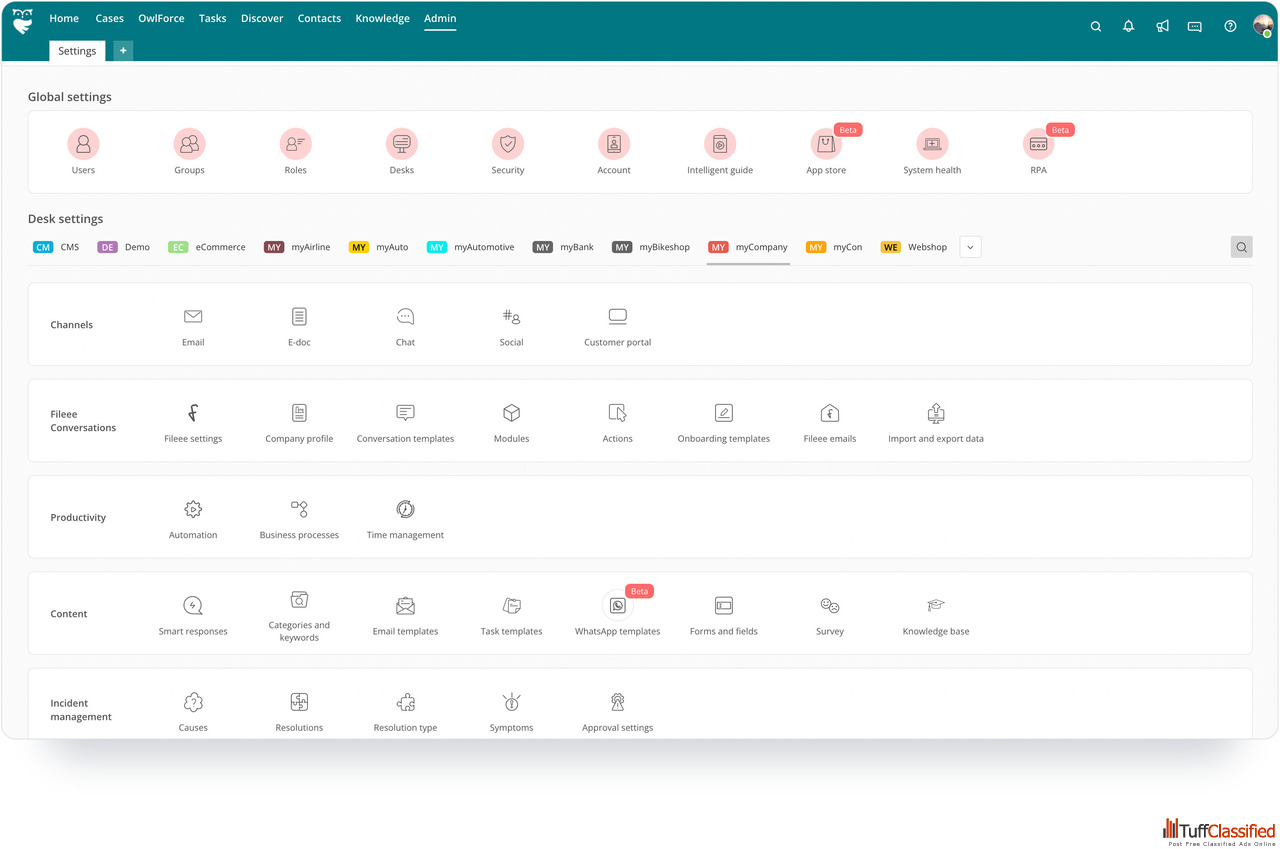Open Task templates icon

coord(511,606)
